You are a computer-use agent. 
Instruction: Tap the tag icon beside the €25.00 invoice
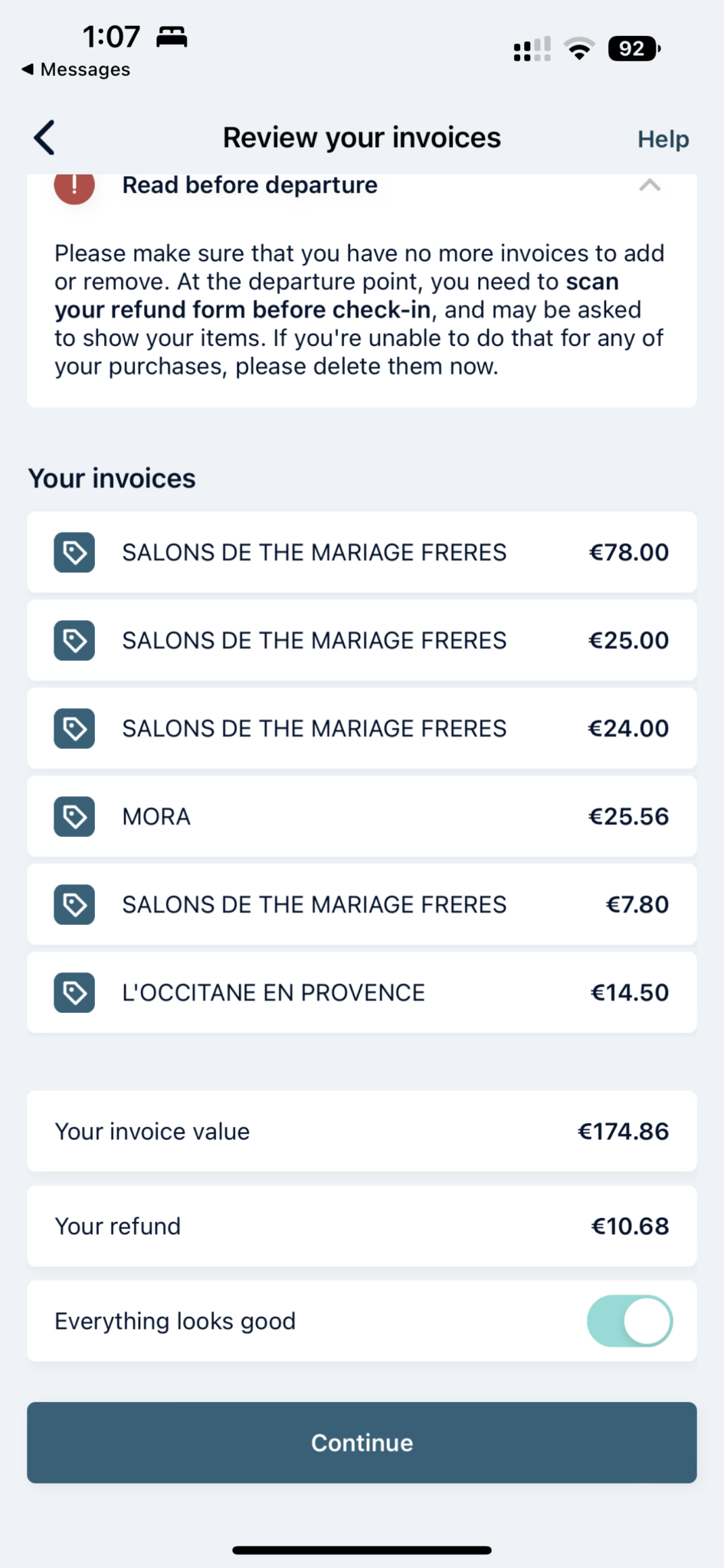tap(74, 640)
